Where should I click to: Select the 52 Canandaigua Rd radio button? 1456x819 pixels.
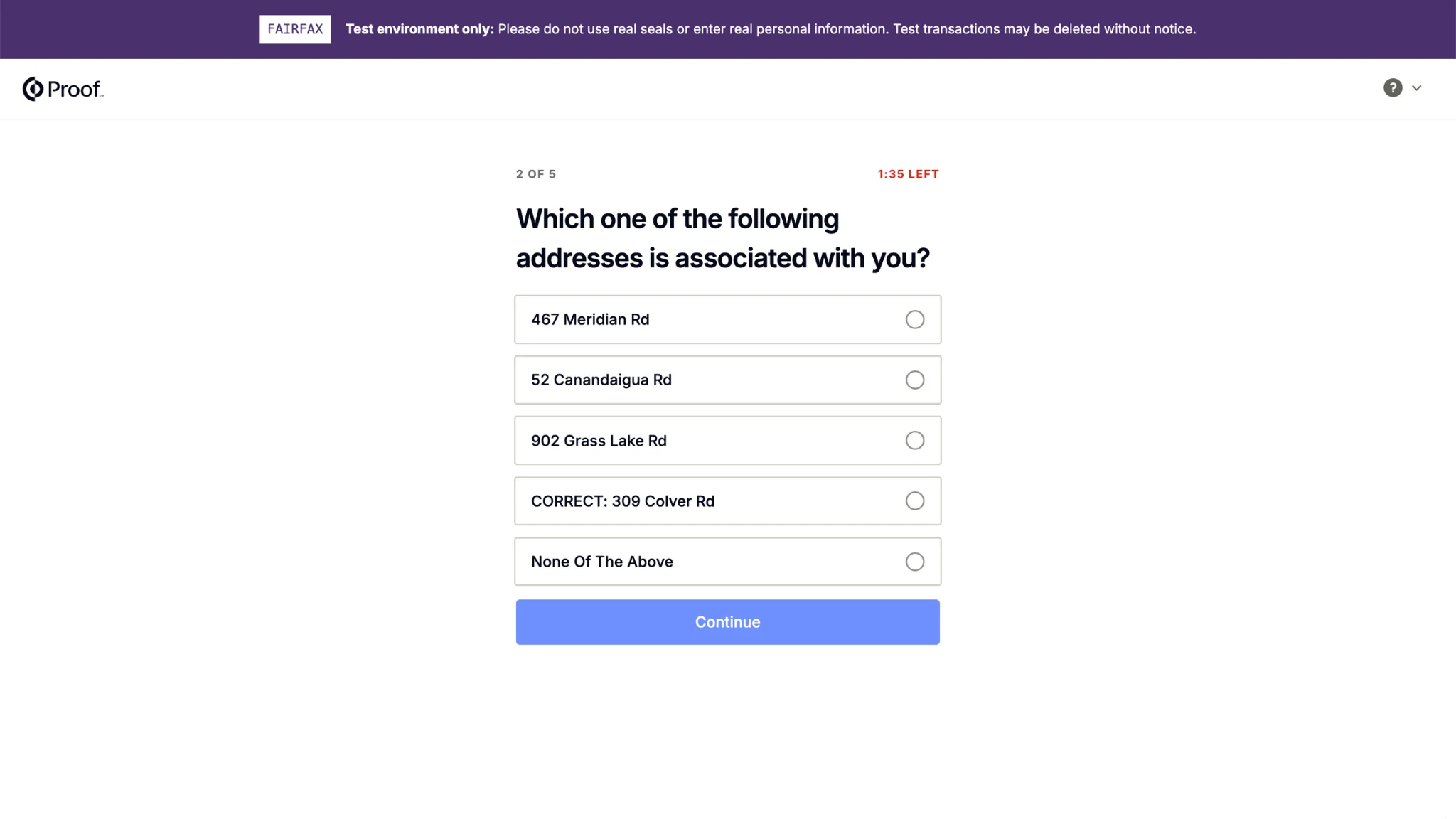(x=914, y=380)
